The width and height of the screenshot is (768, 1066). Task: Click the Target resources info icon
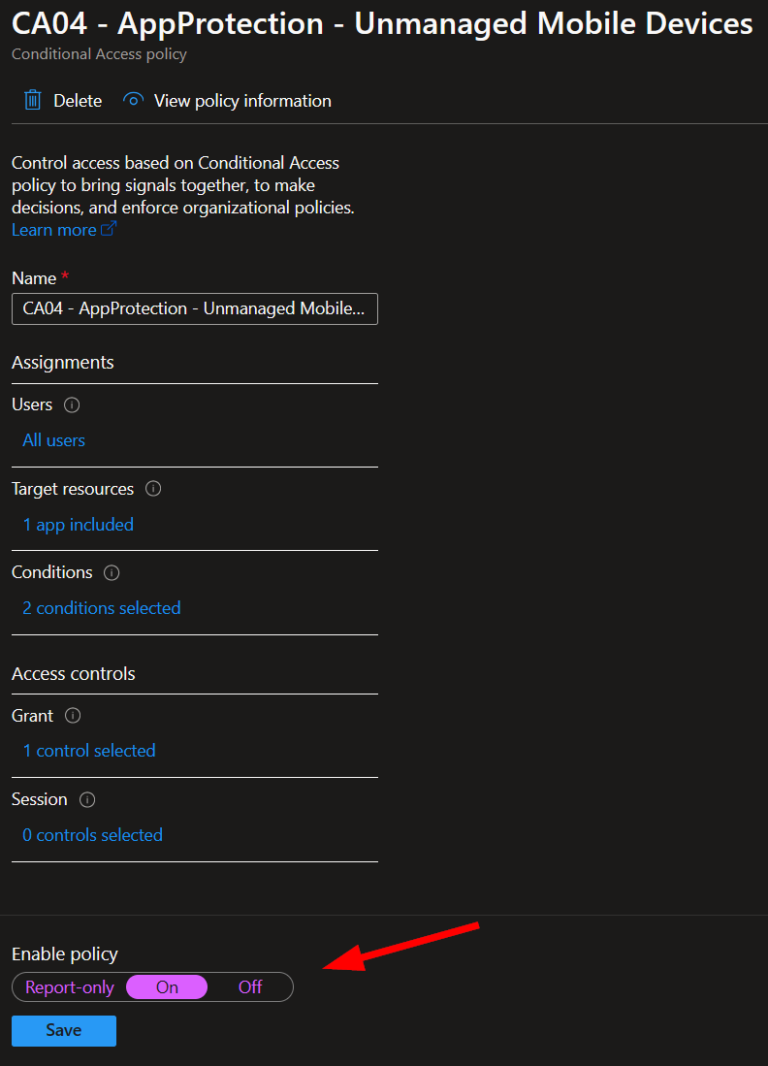pos(152,489)
